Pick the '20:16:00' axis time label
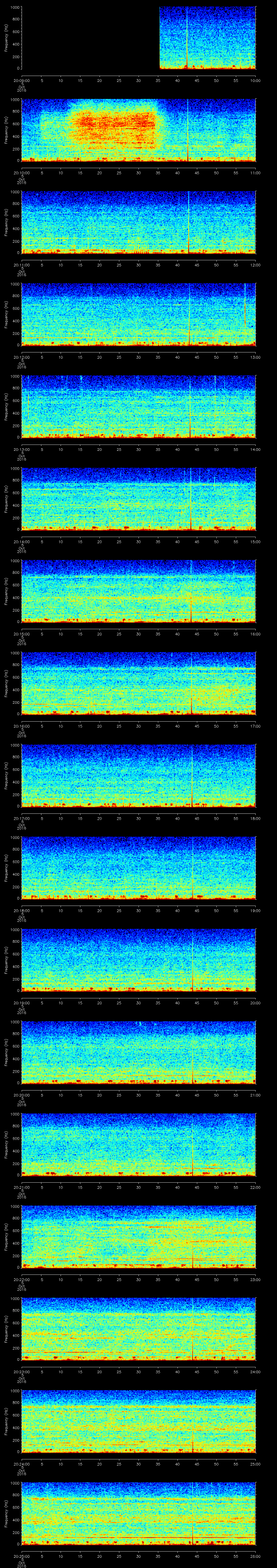The width and height of the screenshot is (277, 1568). pyautogui.click(x=22, y=726)
